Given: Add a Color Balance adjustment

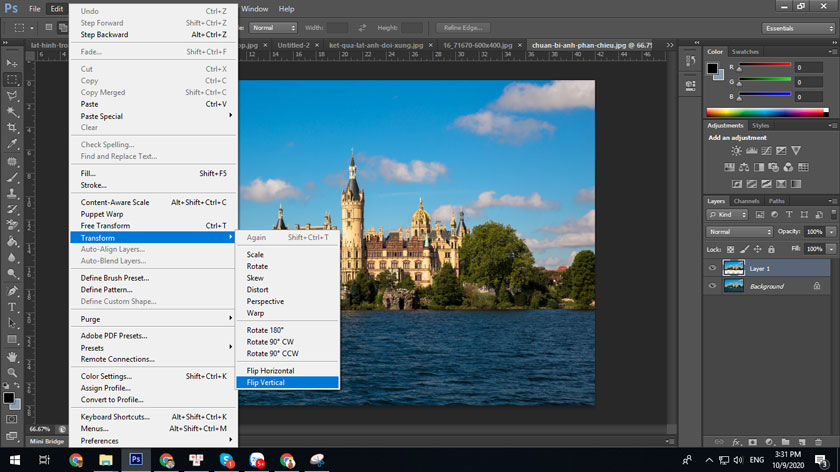Looking at the screenshot, I should pyautogui.click(x=744, y=168).
